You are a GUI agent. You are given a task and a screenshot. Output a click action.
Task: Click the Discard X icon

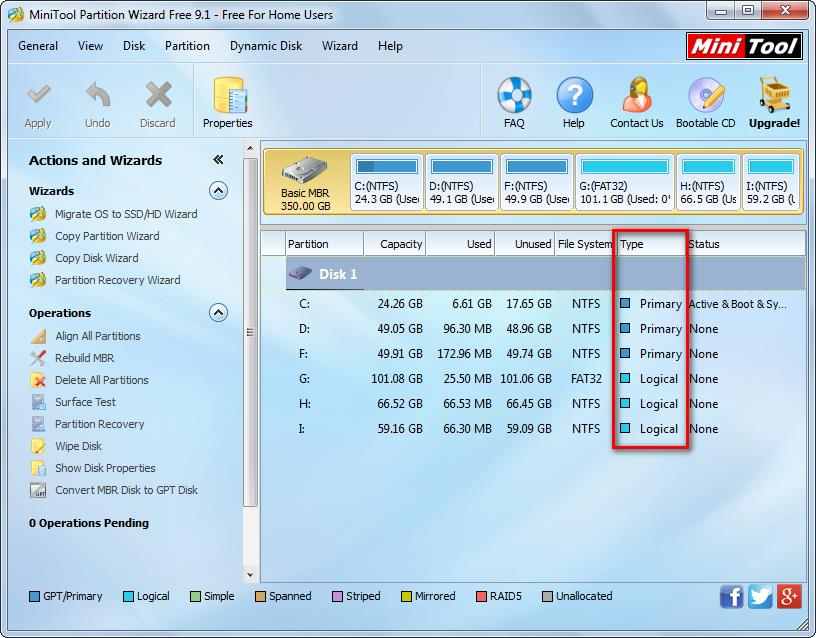pyautogui.click(x=158, y=95)
